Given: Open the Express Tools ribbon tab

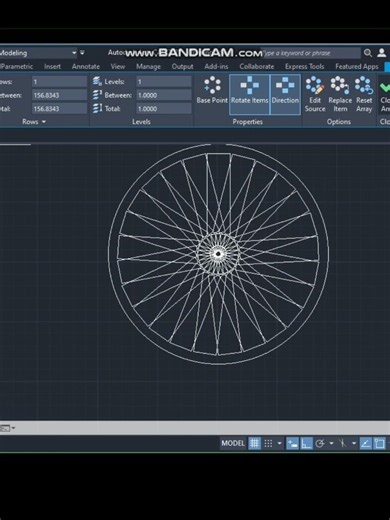Looking at the screenshot, I should [304, 66].
